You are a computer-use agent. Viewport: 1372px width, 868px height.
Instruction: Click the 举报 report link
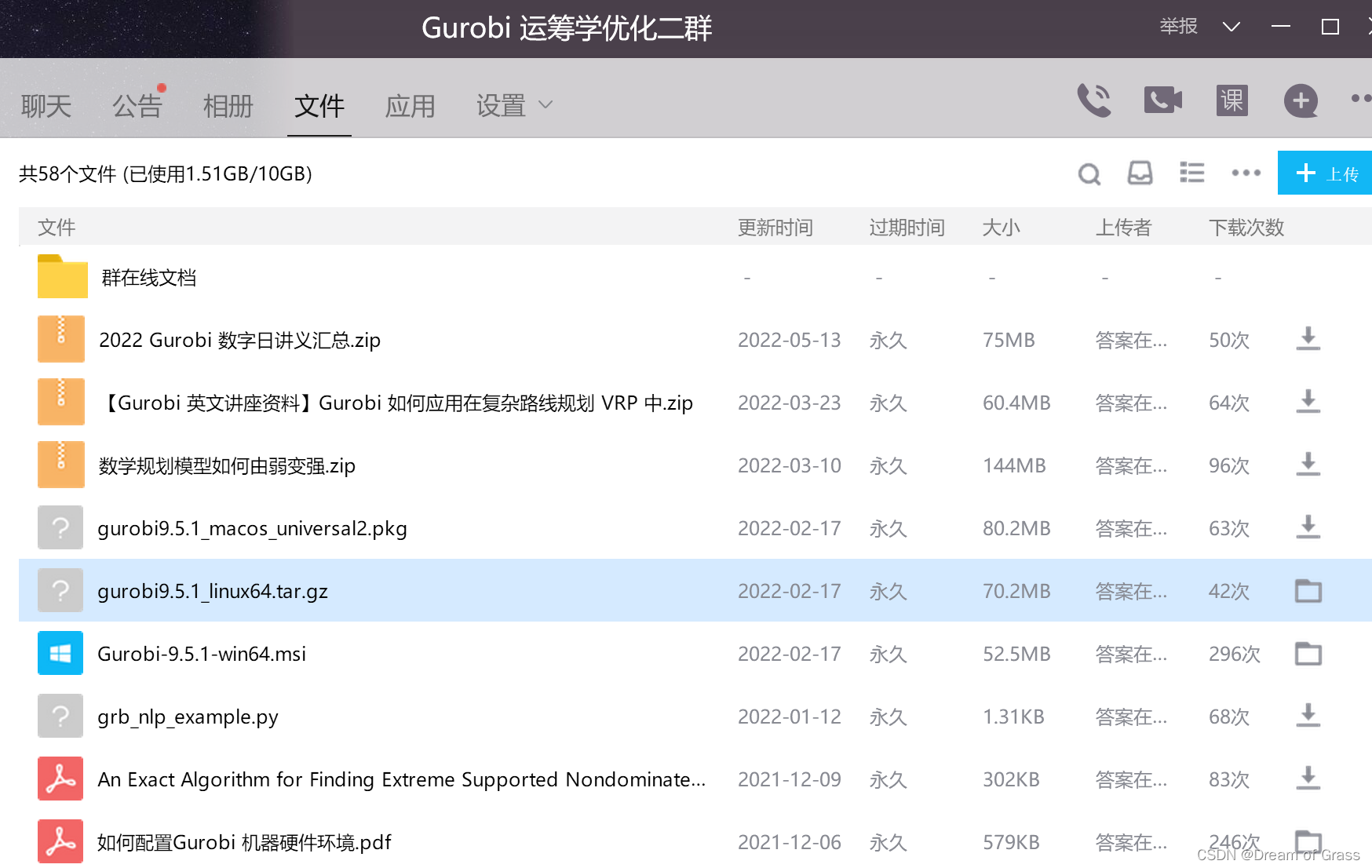(1179, 27)
